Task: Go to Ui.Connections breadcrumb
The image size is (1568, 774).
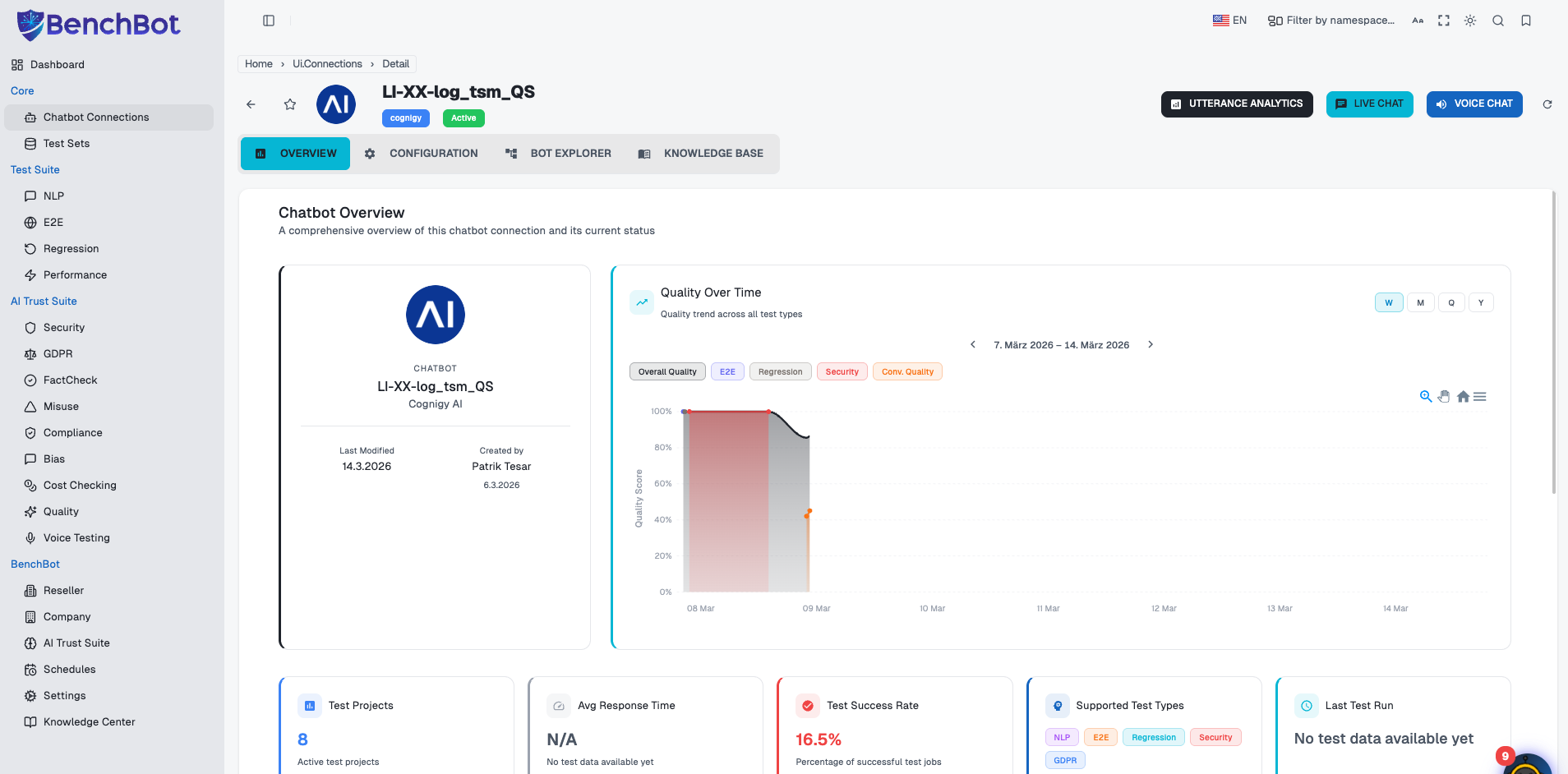Action: 327,63
